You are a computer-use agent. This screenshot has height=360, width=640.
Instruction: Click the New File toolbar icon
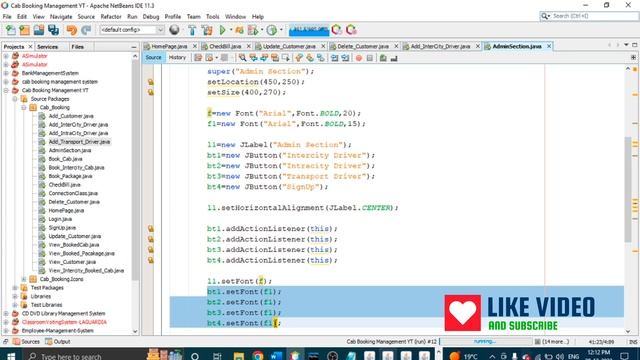[11, 30]
